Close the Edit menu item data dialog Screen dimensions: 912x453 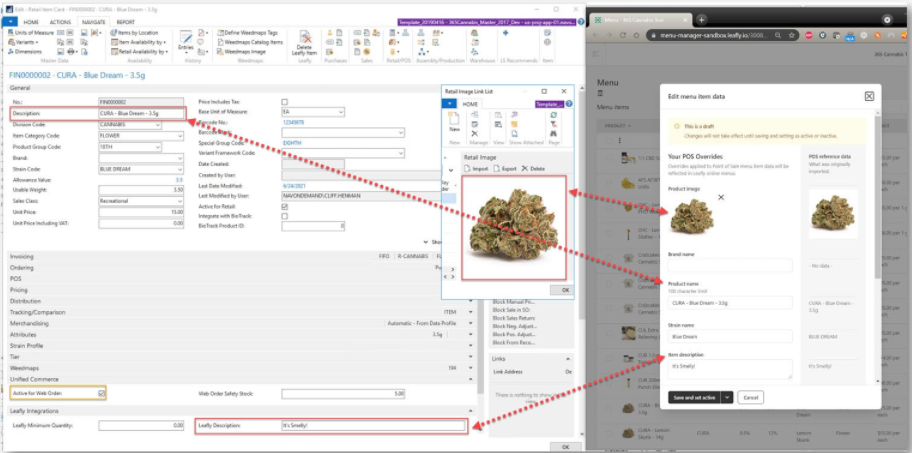click(x=869, y=97)
